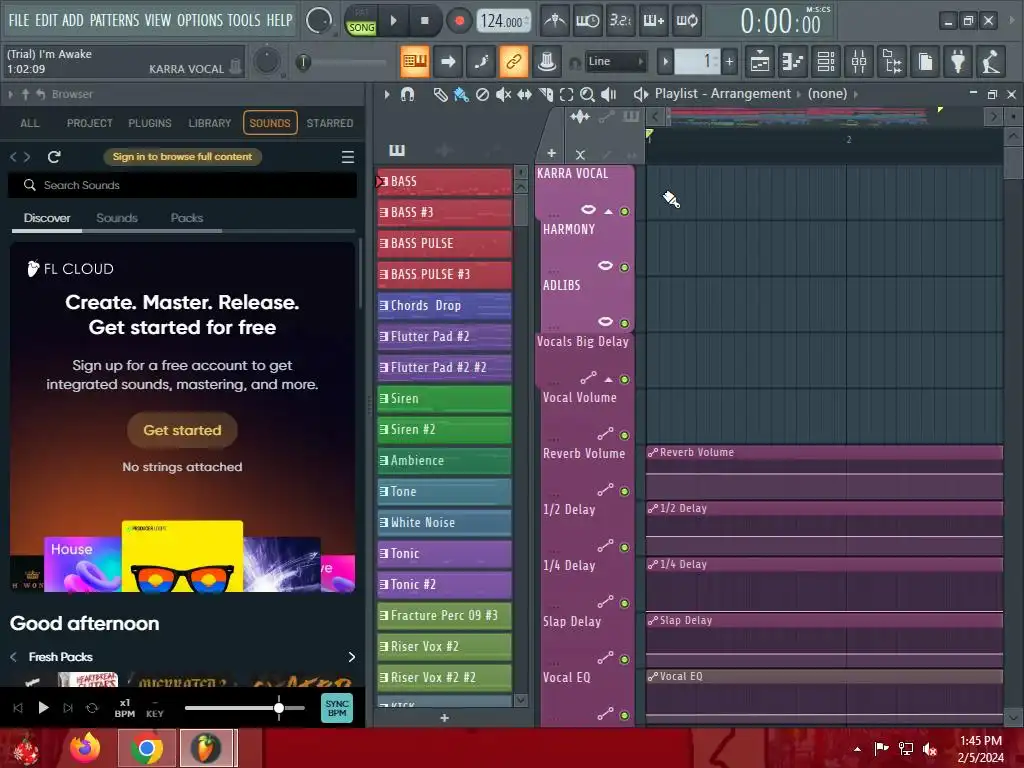Click the plus next to pattern number
The width and height of the screenshot is (1024, 768).
[729, 62]
